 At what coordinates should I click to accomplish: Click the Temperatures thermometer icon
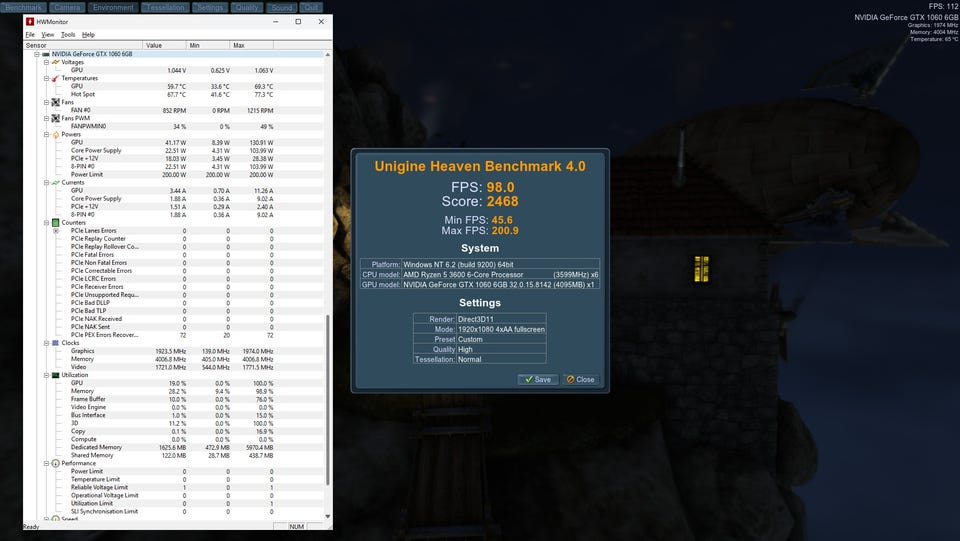[x=56, y=78]
